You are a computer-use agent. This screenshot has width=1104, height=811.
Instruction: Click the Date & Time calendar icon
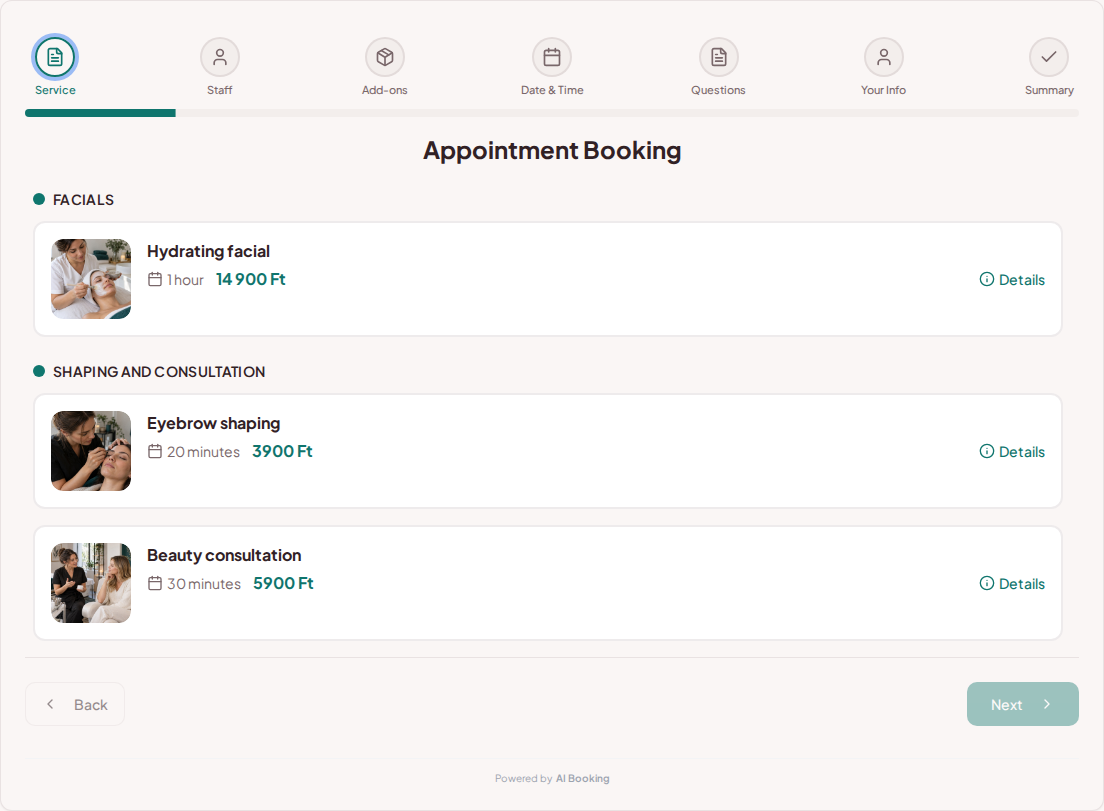point(552,57)
